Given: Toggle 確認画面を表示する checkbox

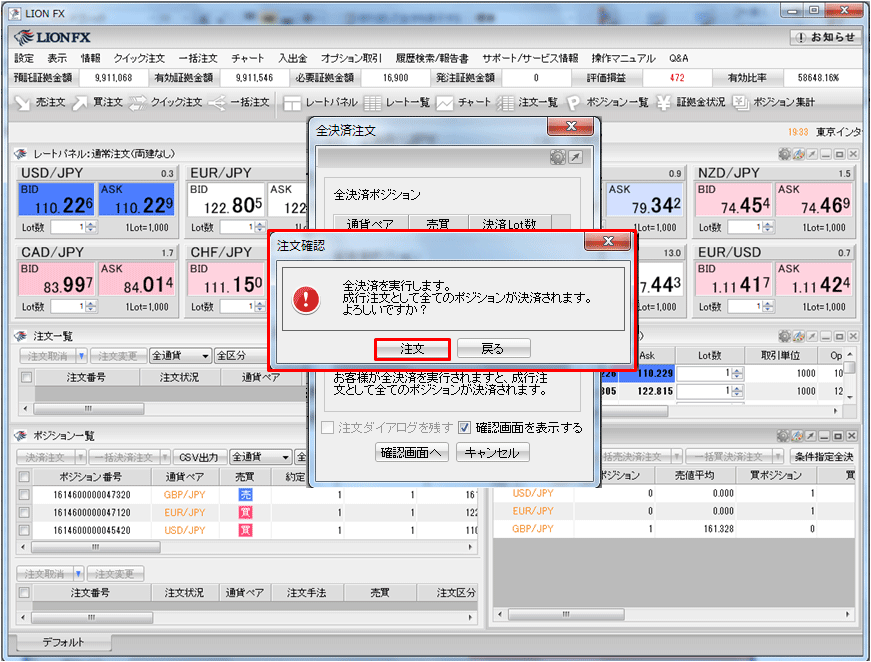Looking at the screenshot, I should pyautogui.click(x=464, y=428).
